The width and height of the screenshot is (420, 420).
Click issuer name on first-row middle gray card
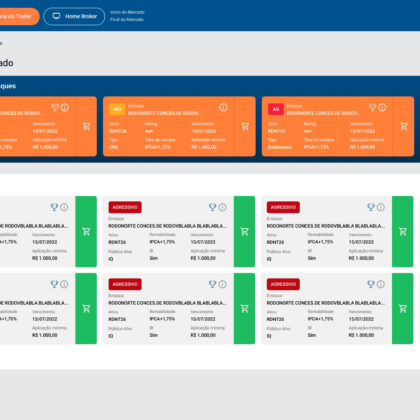pyautogui.click(x=167, y=226)
